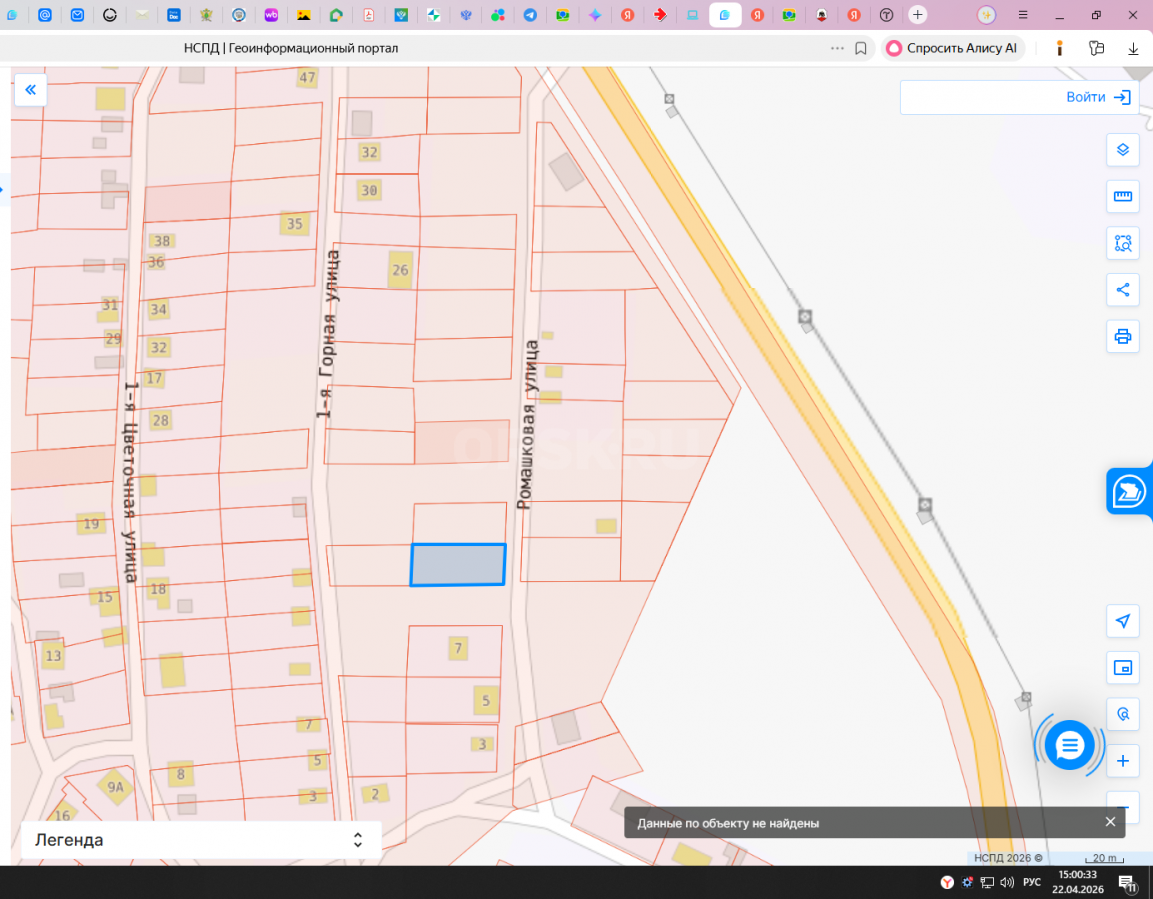Open the map layers panel
Viewport: 1153px width, 899px height.
1122,150
